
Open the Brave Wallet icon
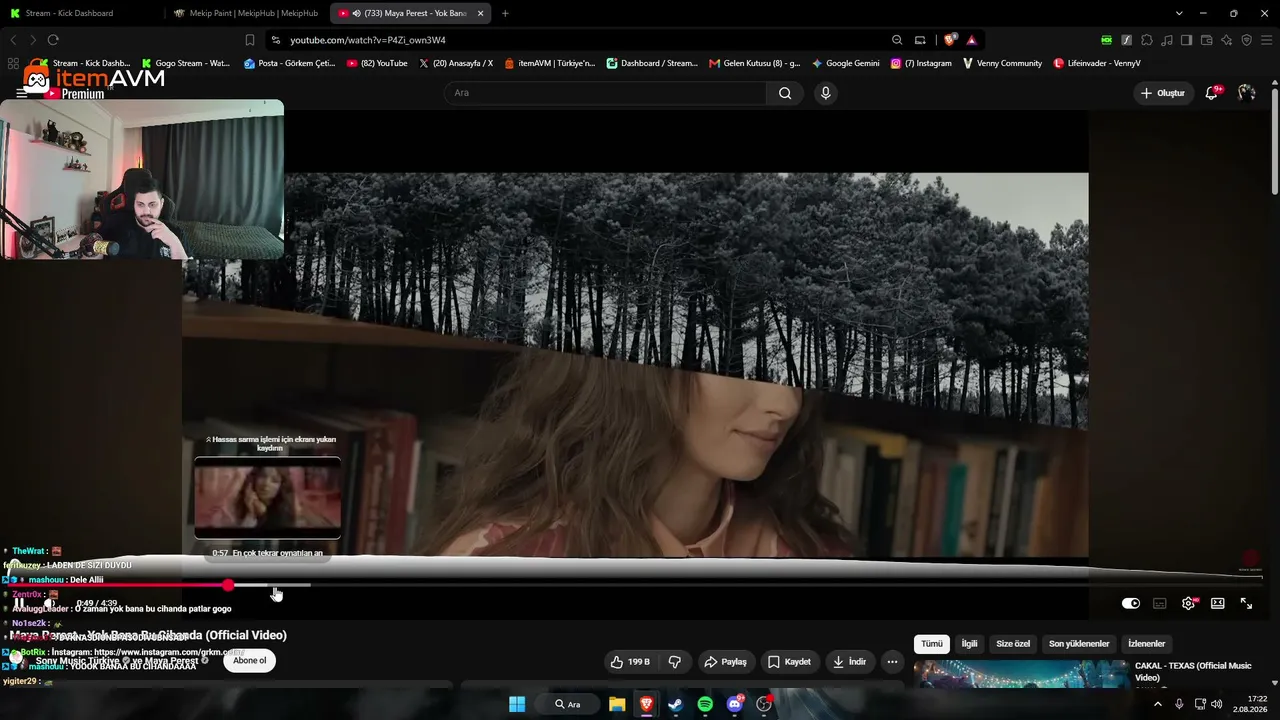tap(1206, 40)
